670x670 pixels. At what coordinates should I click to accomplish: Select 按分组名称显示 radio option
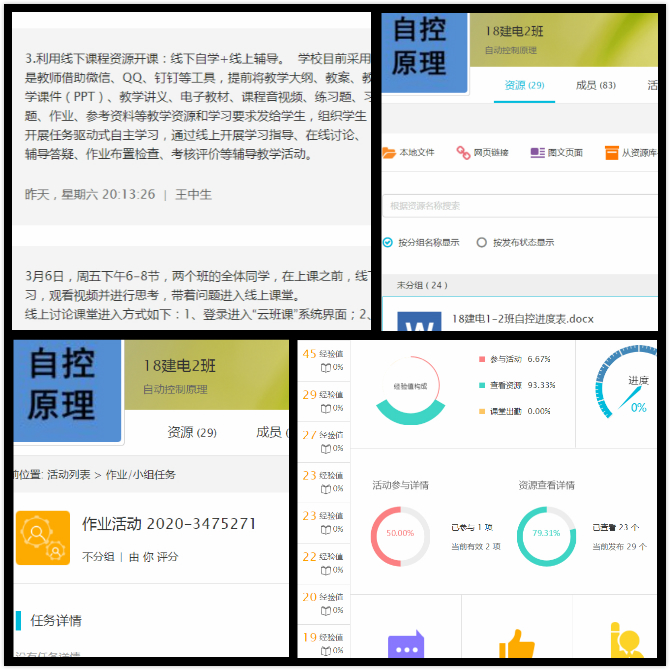pyautogui.click(x=388, y=242)
